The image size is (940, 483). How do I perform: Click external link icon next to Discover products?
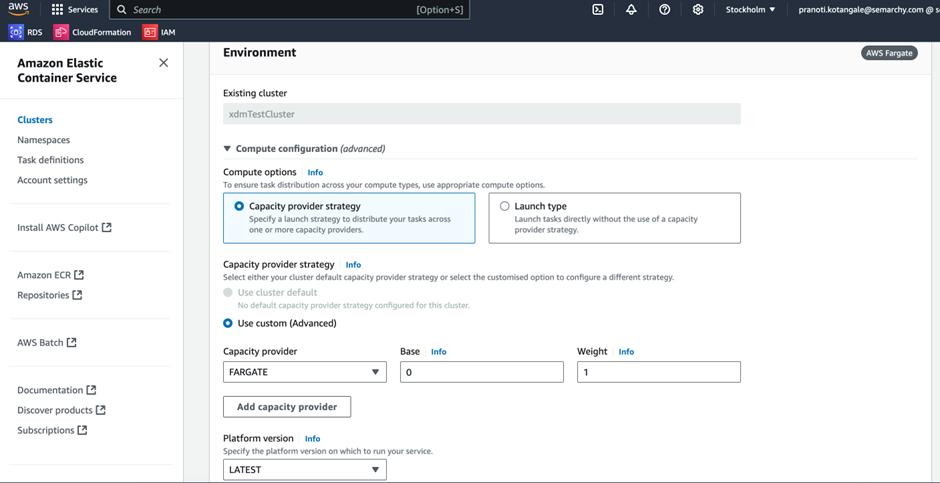click(101, 410)
